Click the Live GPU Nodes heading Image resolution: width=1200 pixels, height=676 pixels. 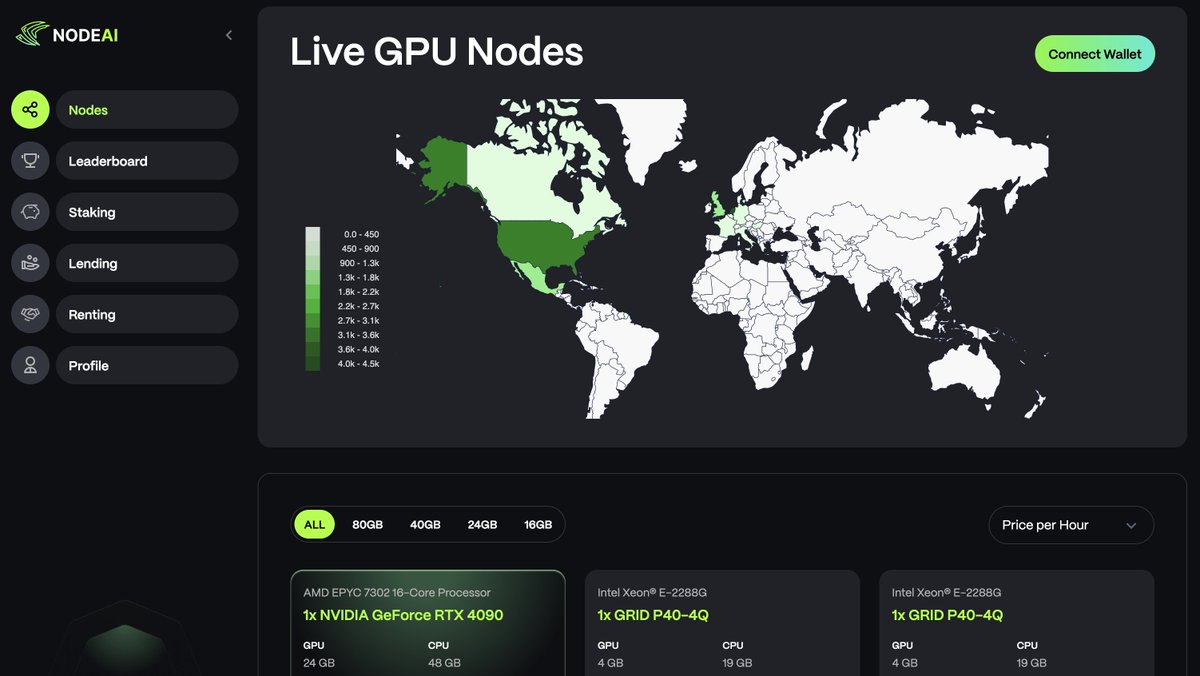pyautogui.click(x=437, y=52)
